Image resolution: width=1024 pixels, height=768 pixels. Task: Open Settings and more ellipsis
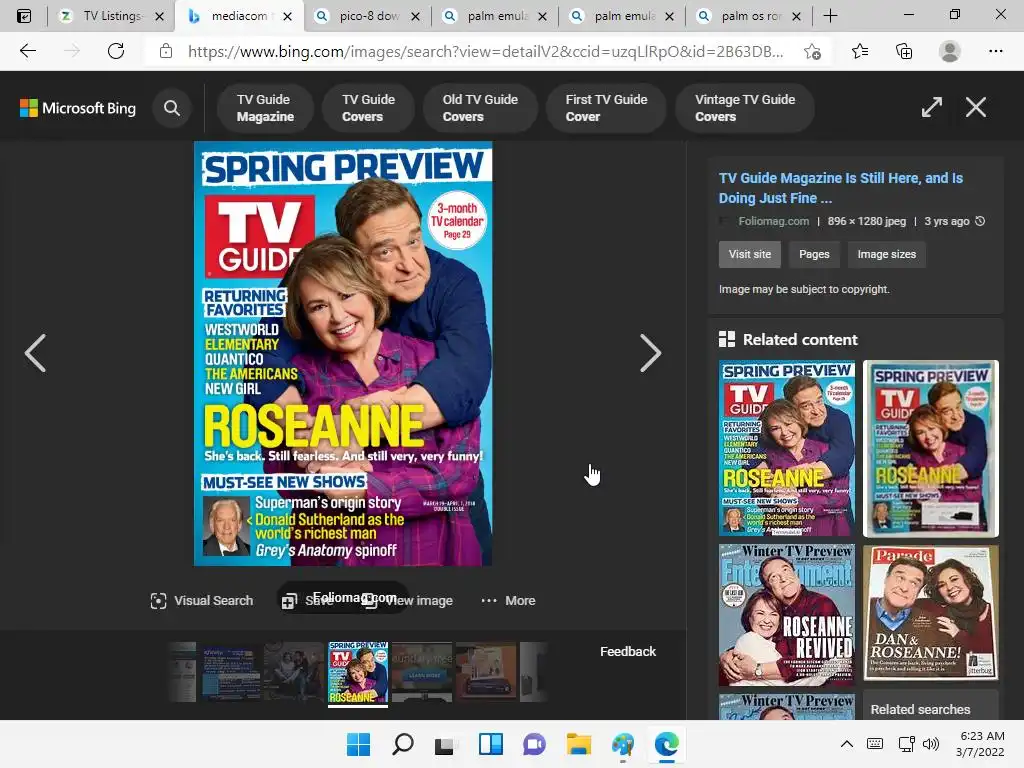995,51
